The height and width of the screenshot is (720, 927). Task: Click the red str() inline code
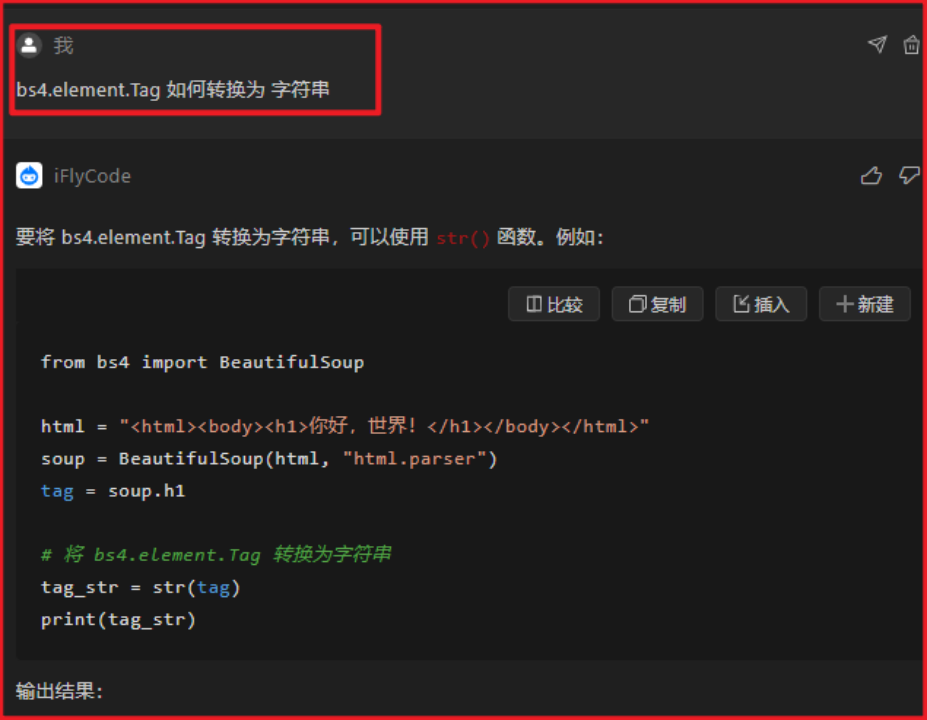pos(463,238)
